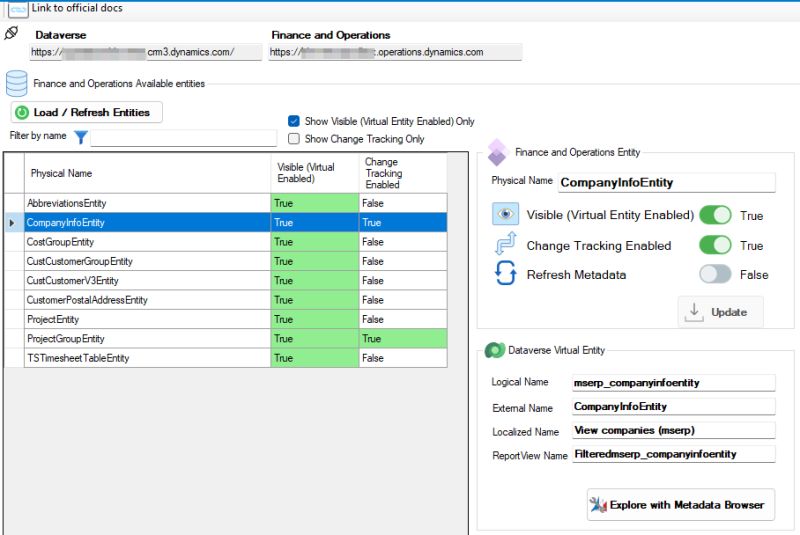Click the filter funnel icon

81,137
